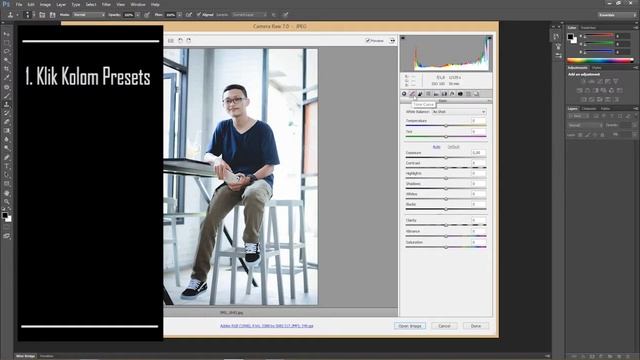This screenshot has height=360, width=640.
Task: Select the Horizontal Type tool
Action: click(x=7, y=167)
